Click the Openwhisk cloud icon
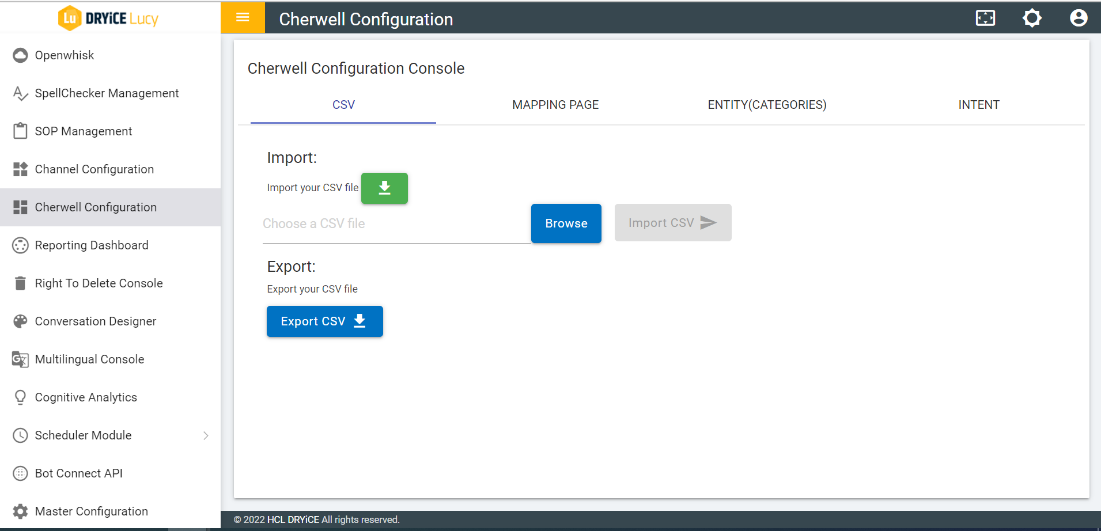This screenshot has height=531, width=1101. [x=20, y=55]
